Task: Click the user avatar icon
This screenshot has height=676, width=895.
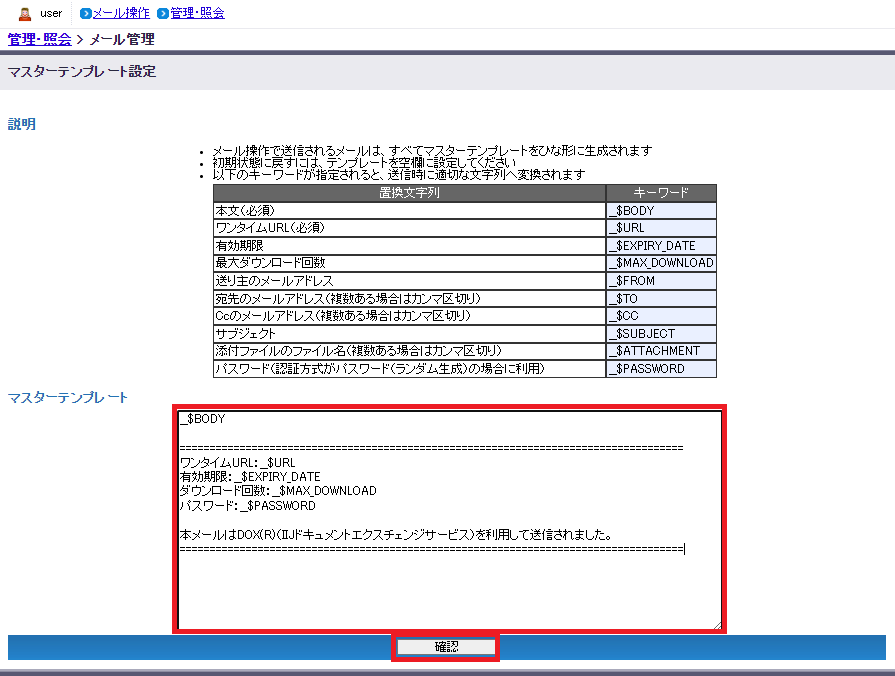Action: click(25, 14)
